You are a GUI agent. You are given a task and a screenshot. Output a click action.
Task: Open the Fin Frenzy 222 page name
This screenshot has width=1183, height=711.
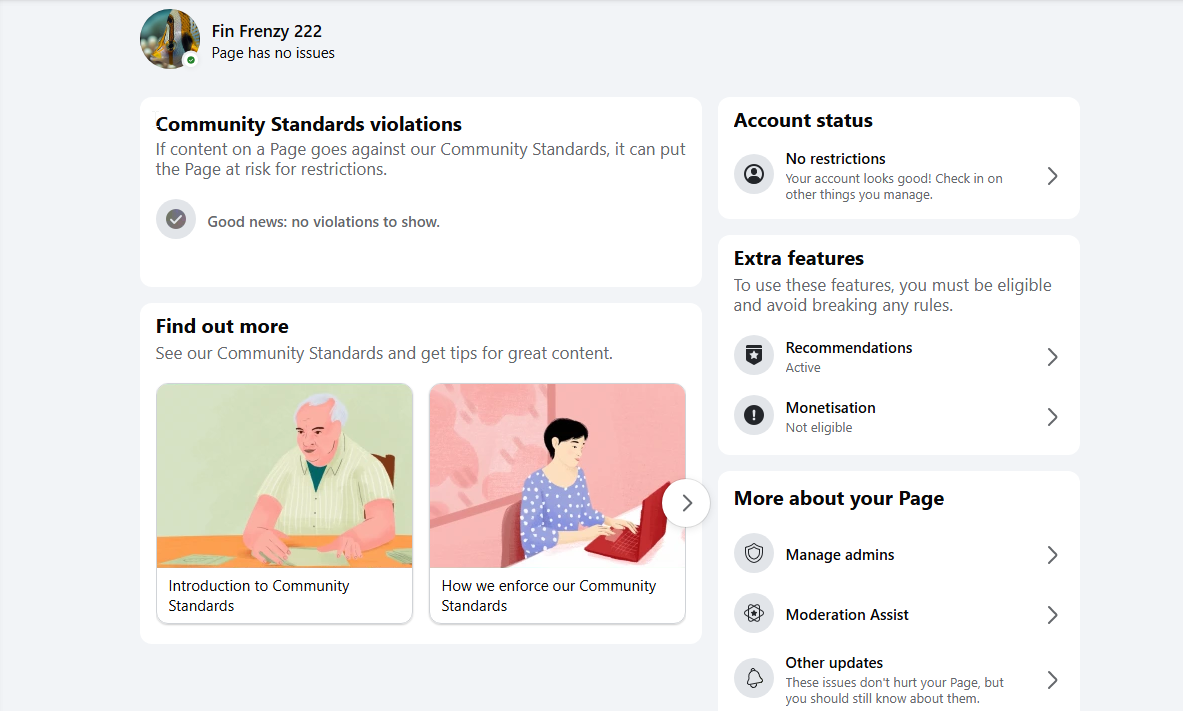click(x=266, y=31)
